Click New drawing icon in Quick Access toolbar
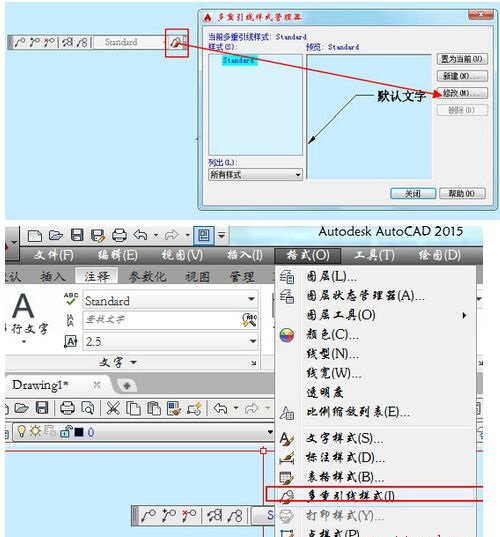 point(35,236)
